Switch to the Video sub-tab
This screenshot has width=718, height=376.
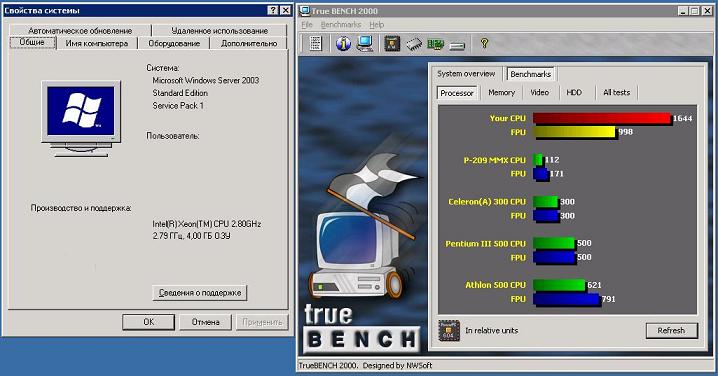[539, 93]
